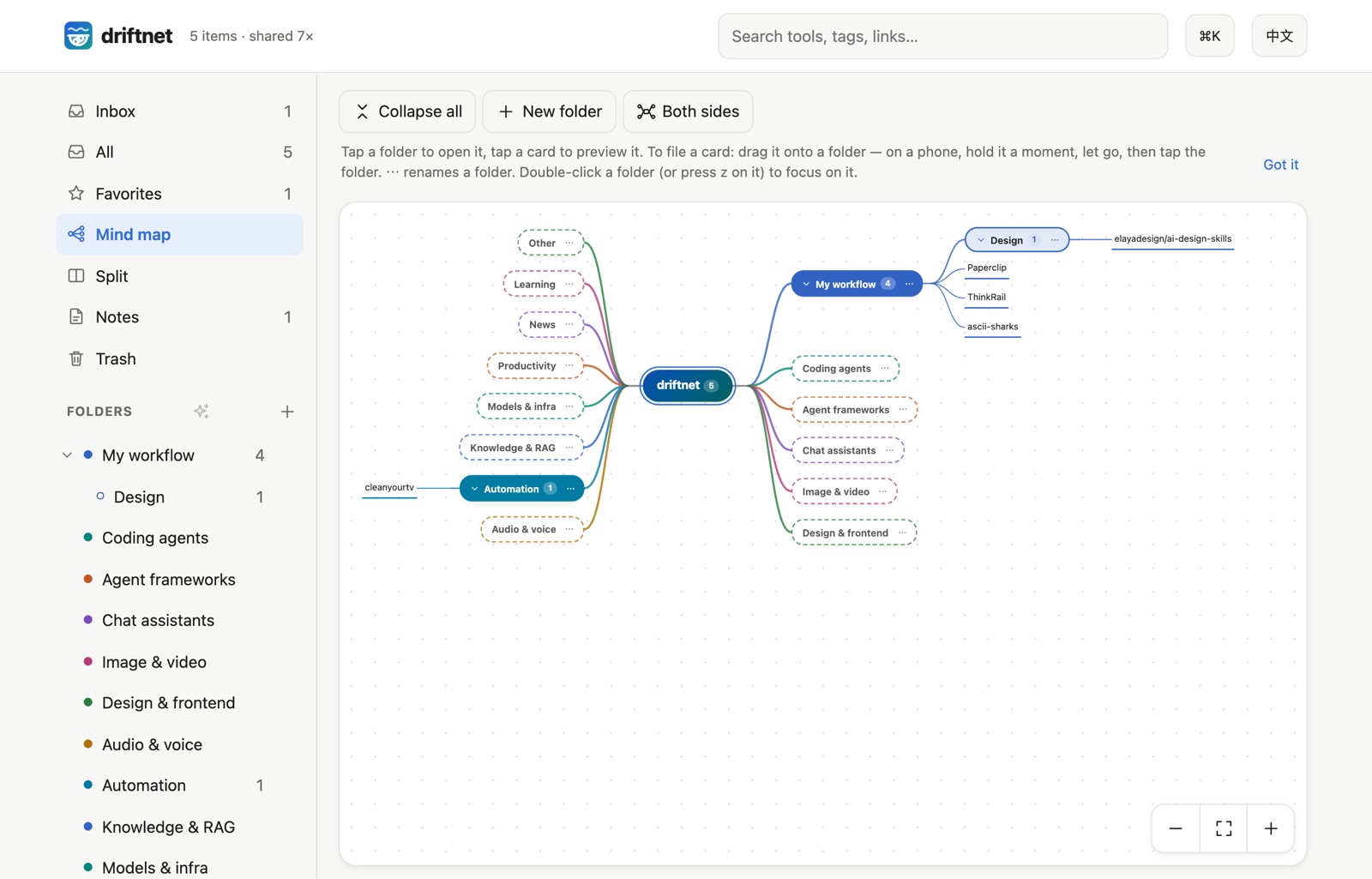Open the ellipsis menu on Automation node
The image size is (1372, 879).
point(570,489)
